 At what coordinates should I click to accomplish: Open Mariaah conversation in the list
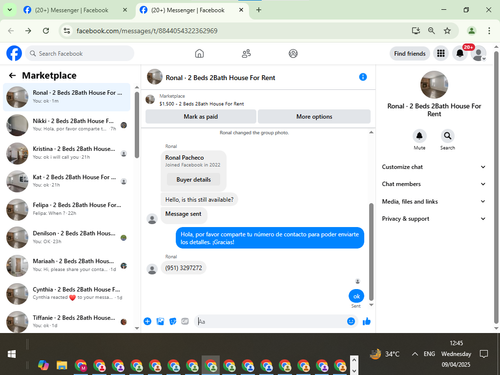pyautogui.click(x=67, y=265)
